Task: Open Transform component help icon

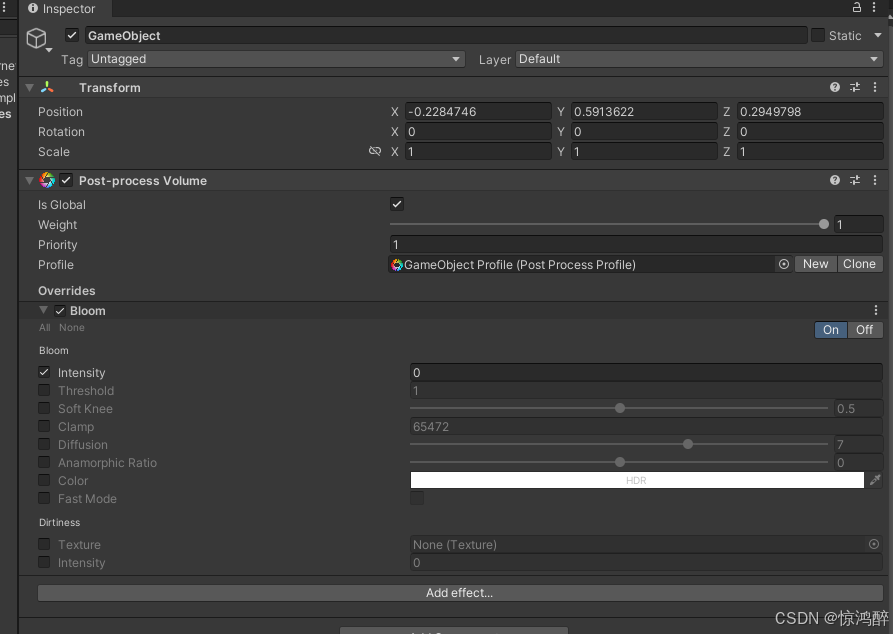Action: point(835,87)
